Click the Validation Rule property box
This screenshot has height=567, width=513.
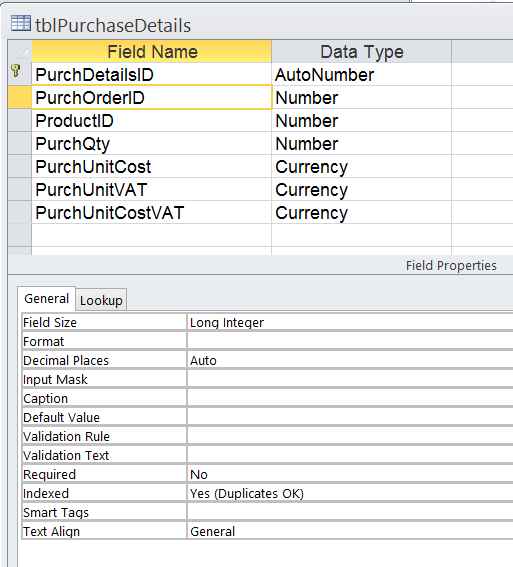click(x=350, y=436)
